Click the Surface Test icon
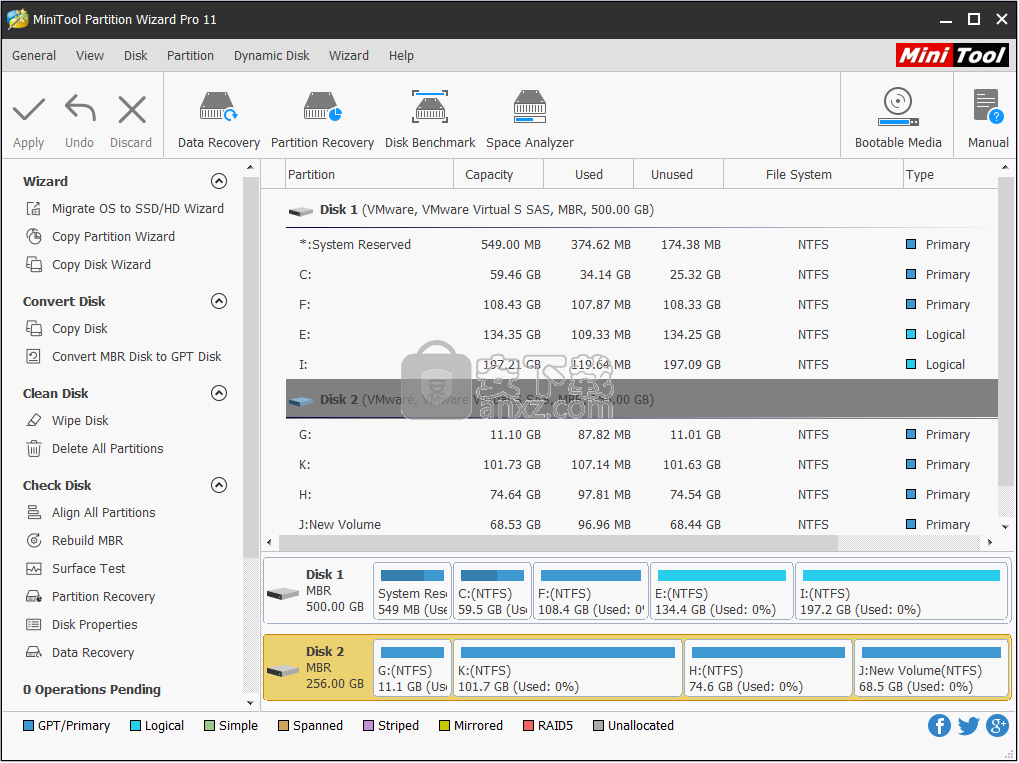This screenshot has width=1019, height=763. (x=34, y=569)
